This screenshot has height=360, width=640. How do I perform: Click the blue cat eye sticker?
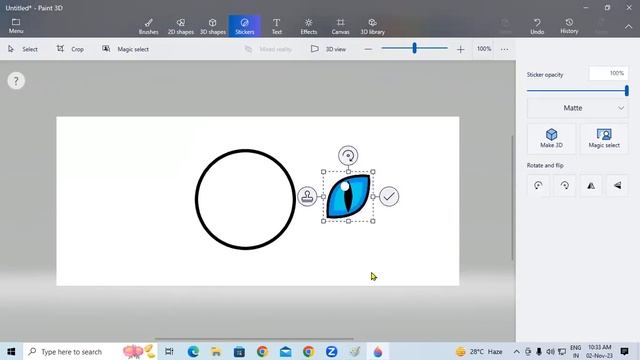tap(348, 196)
